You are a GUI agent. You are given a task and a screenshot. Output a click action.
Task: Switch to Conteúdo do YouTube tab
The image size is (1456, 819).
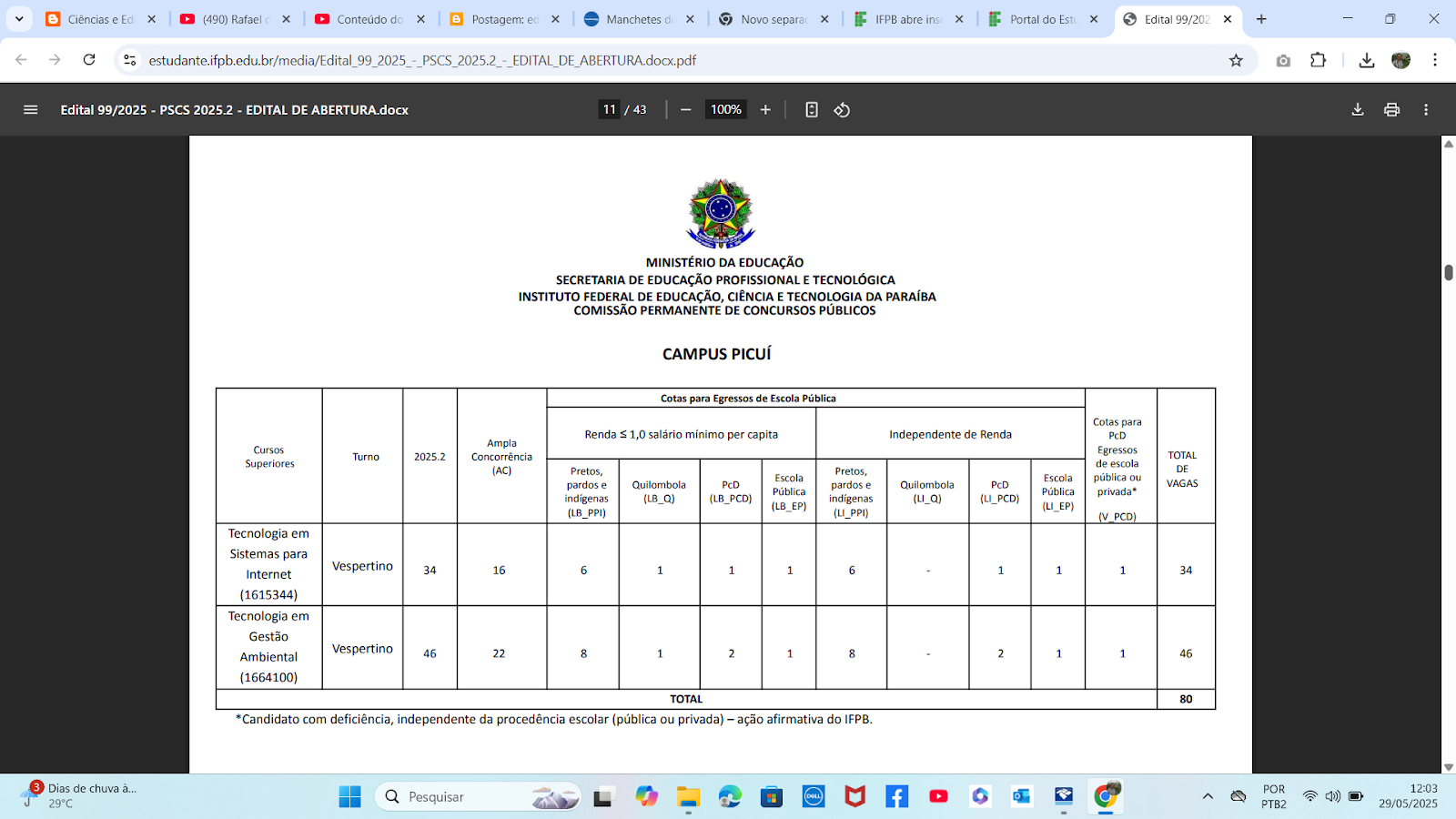(x=369, y=19)
